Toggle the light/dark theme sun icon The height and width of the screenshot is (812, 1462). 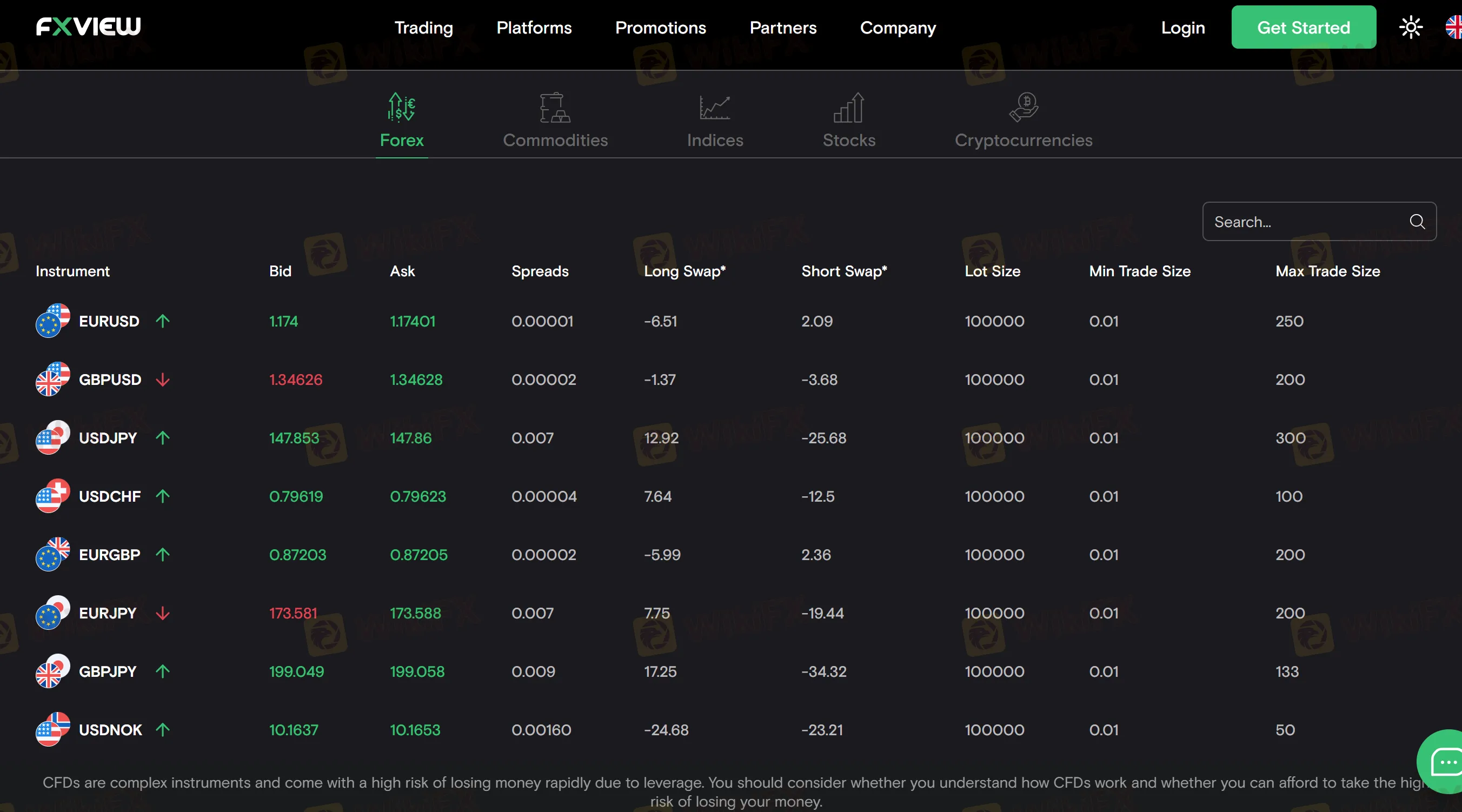click(1410, 27)
